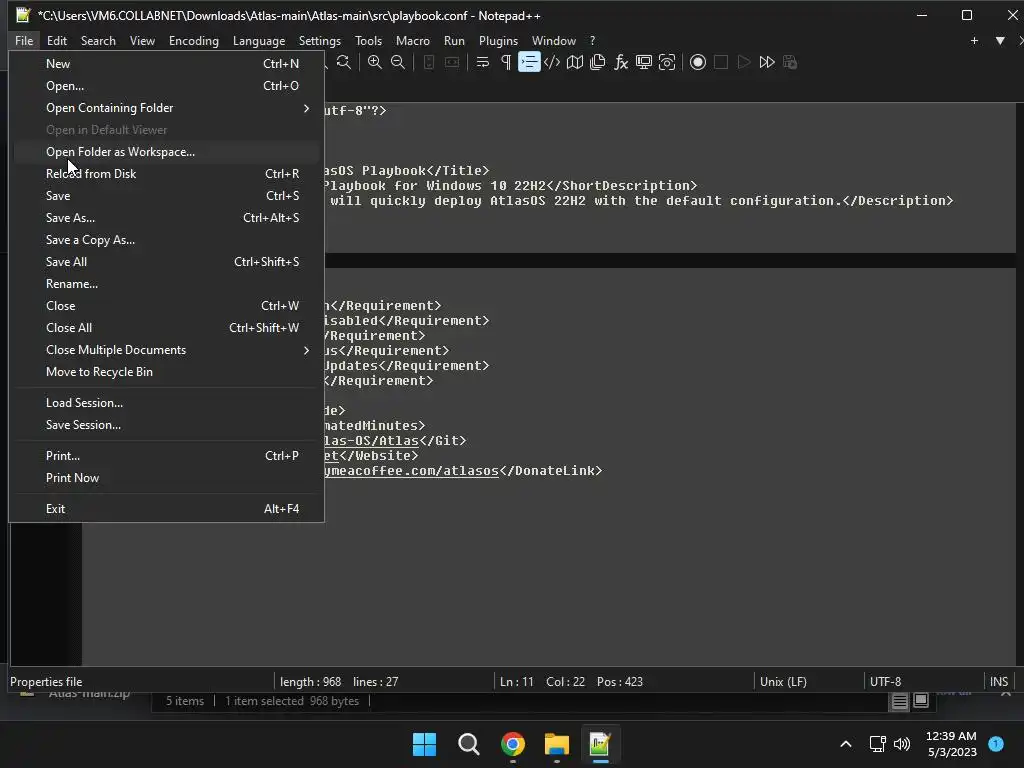The width and height of the screenshot is (1024, 768).
Task: Choose Open... in the File menu
Action: 167,86
